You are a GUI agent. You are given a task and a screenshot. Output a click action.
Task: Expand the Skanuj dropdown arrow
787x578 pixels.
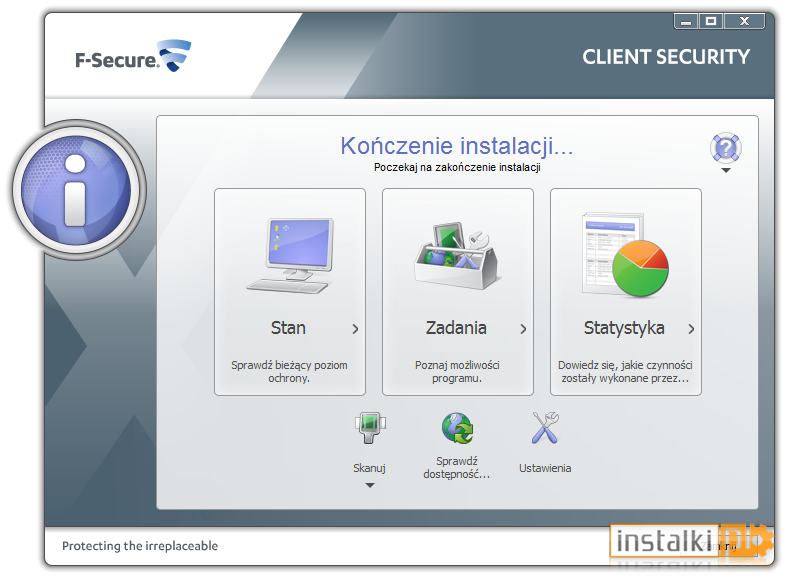(x=370, y=485)
